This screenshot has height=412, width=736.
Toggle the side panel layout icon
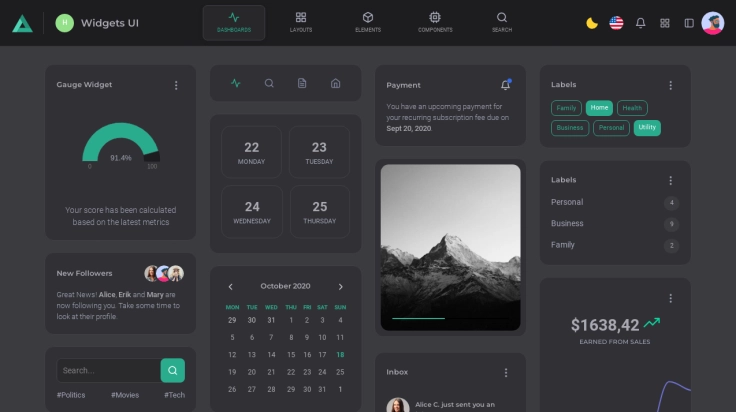(689, 23)
